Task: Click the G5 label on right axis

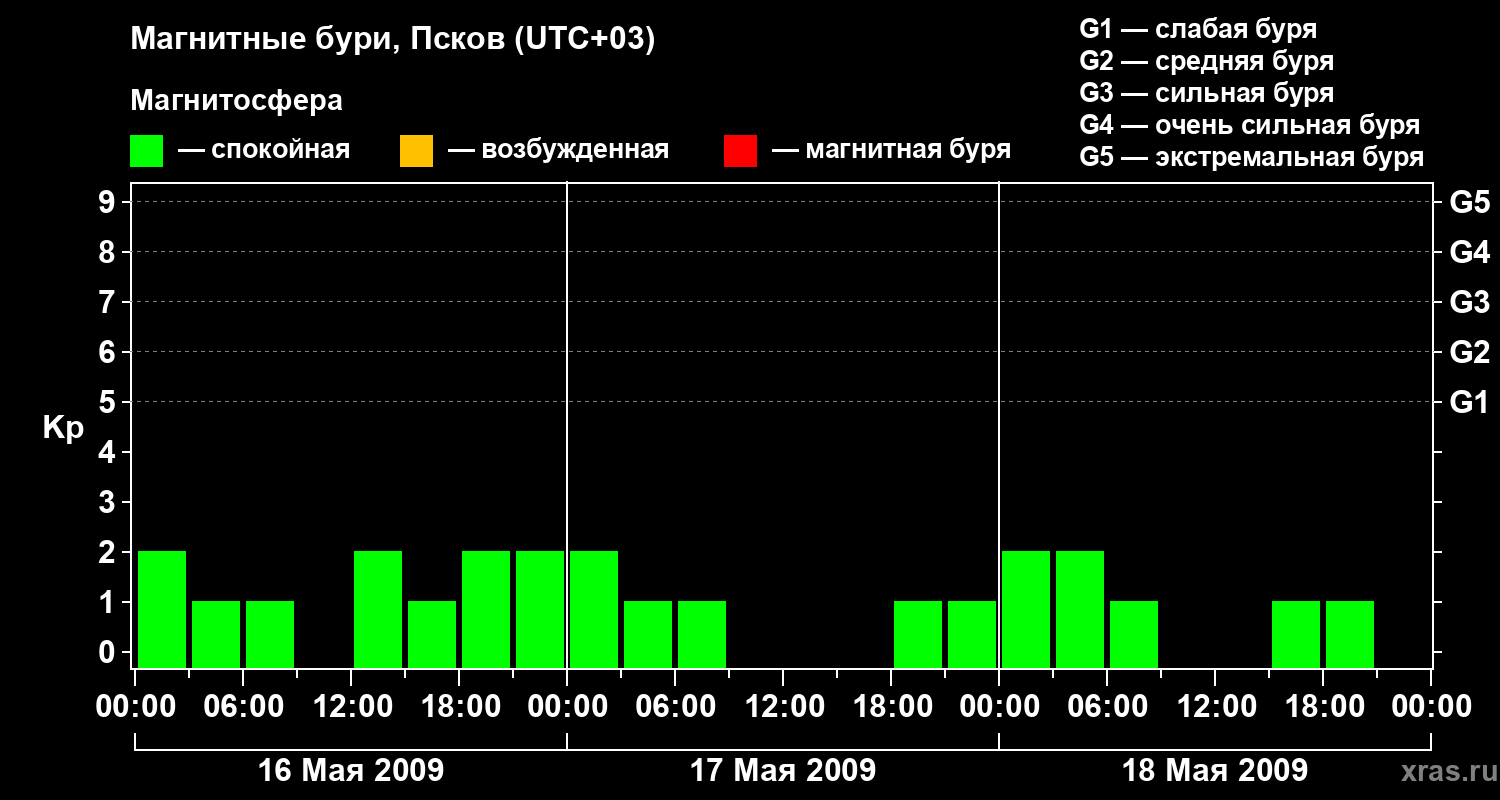Action: (x=1469, y=202)
